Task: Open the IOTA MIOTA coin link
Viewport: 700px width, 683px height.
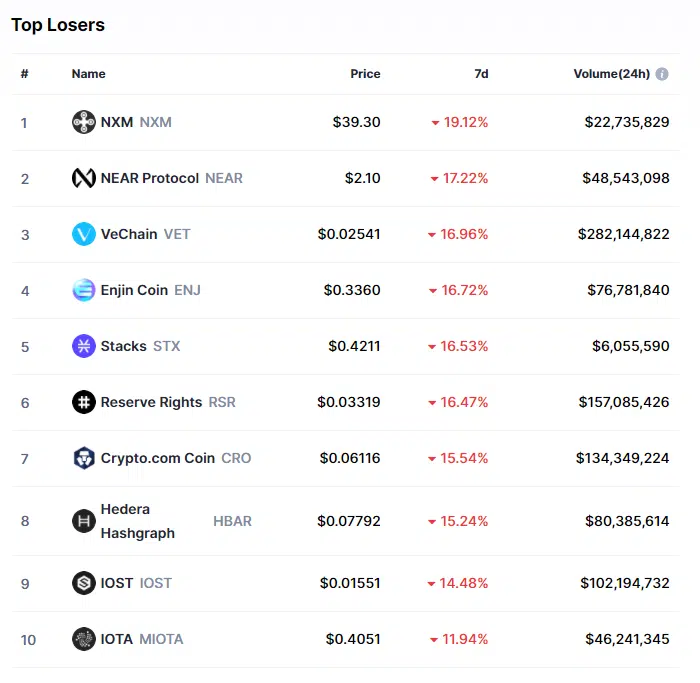Action: point(117,639)
